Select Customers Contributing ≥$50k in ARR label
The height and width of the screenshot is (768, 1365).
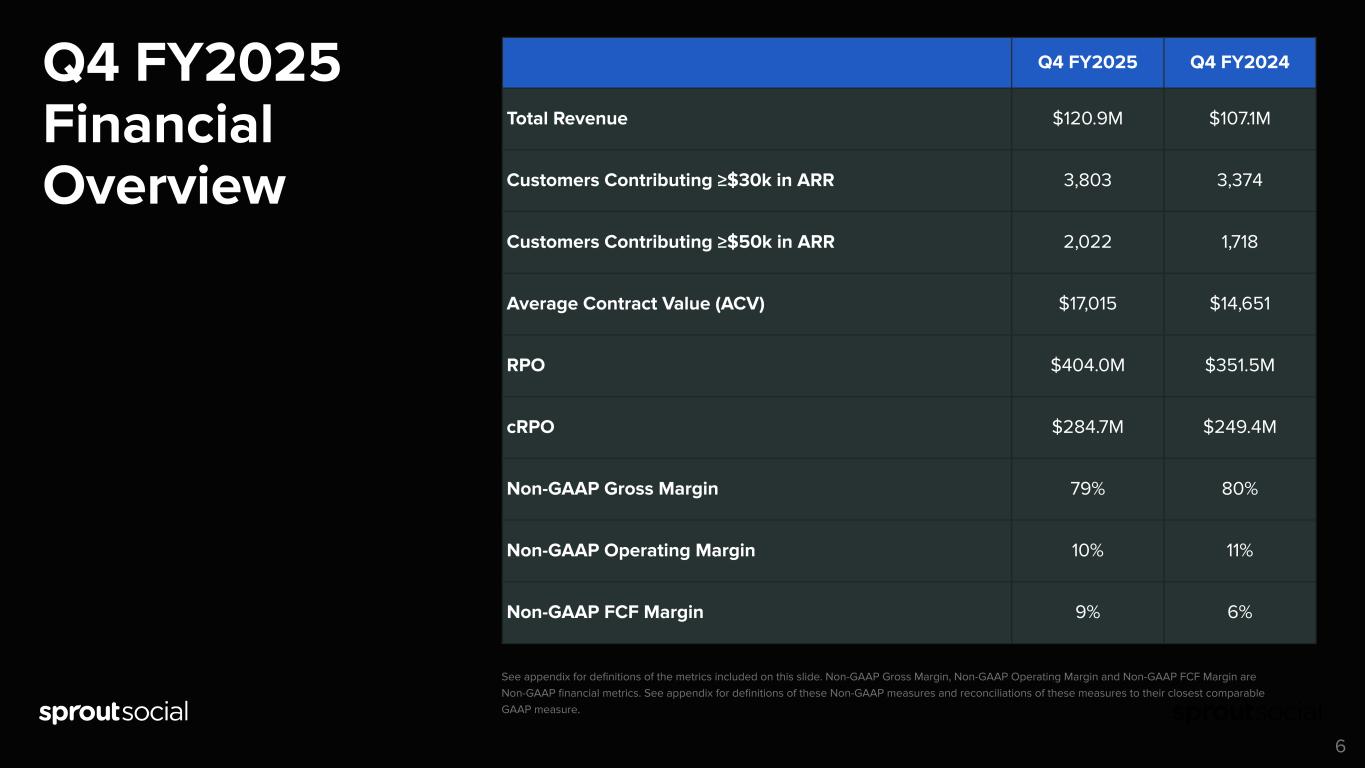click(670, 242)
